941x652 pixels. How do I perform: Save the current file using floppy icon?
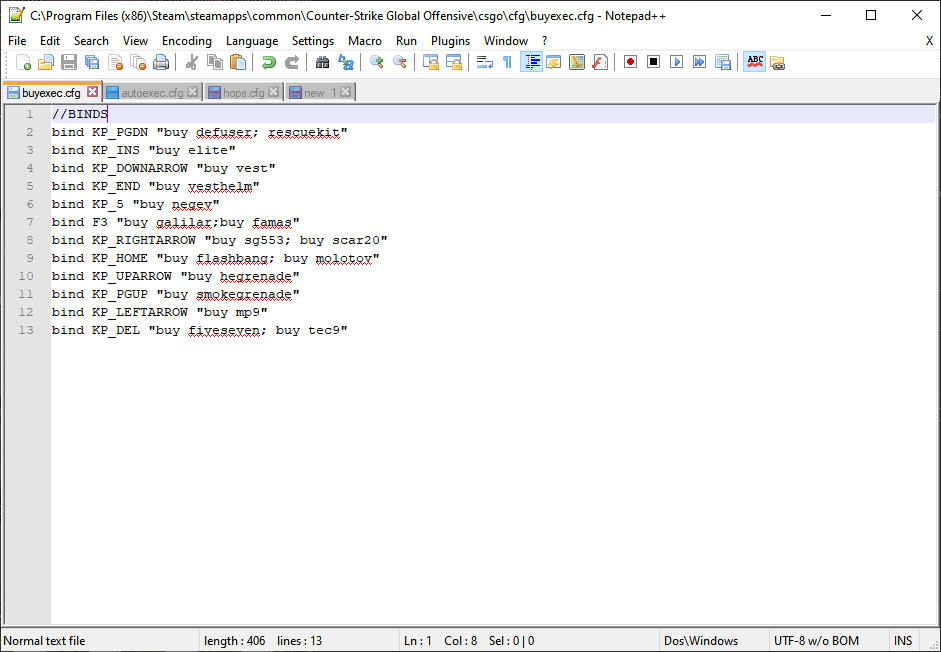pyautogui.click(x=69, y=62)
